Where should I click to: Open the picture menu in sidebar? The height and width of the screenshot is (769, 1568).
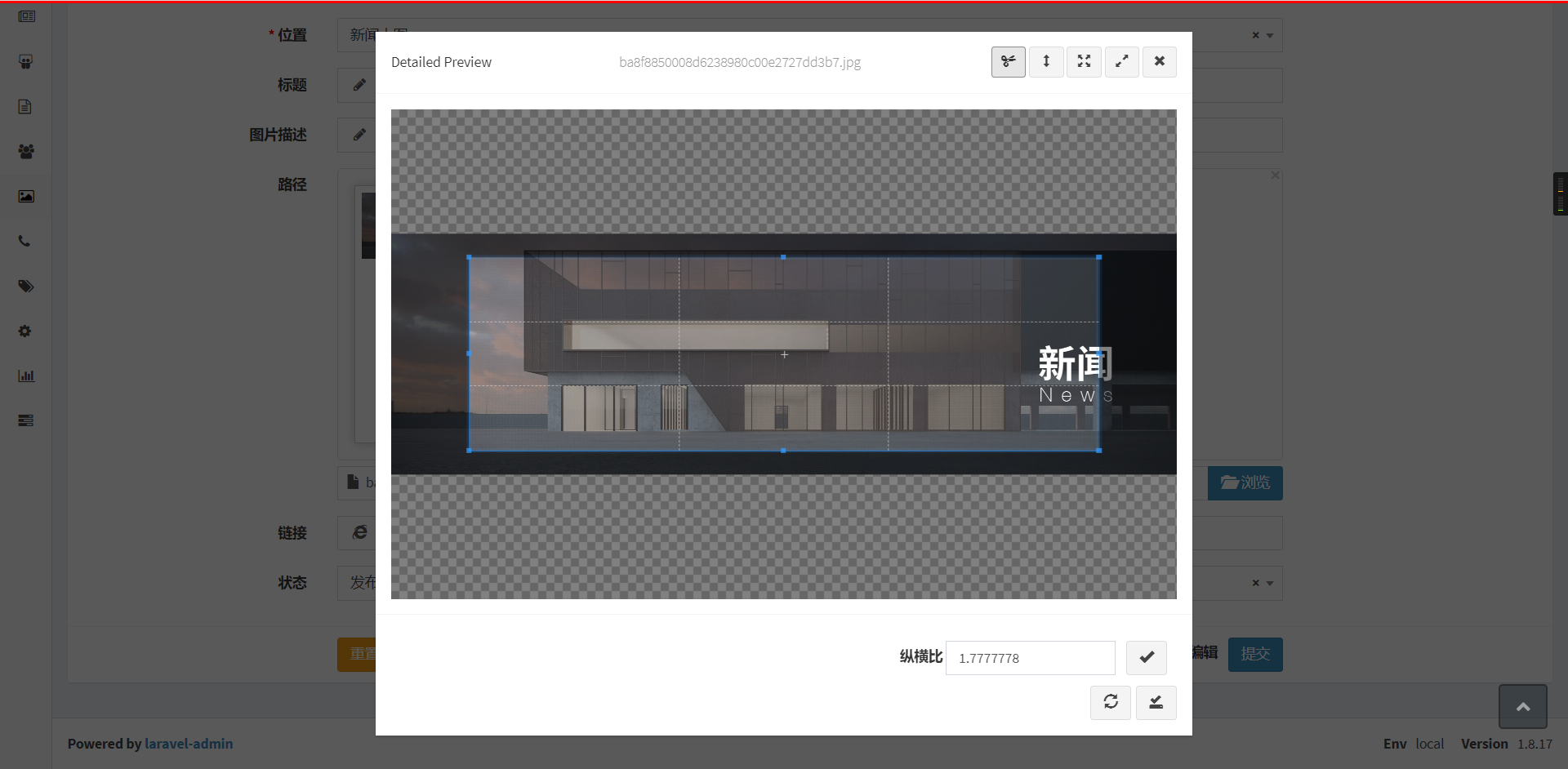pyautogui.click(x=26, y=196)
